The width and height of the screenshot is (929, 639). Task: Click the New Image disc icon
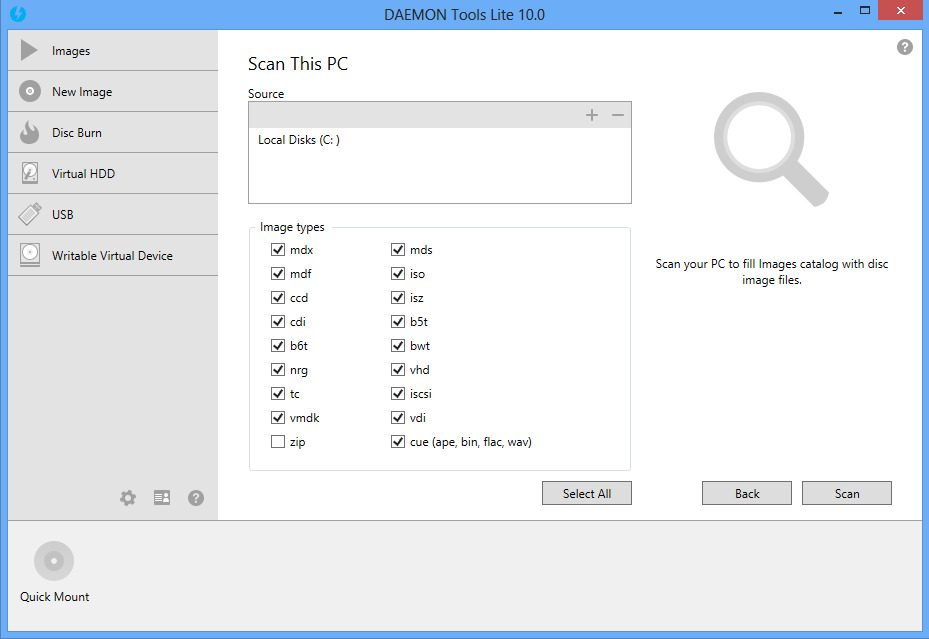[30, 92]
